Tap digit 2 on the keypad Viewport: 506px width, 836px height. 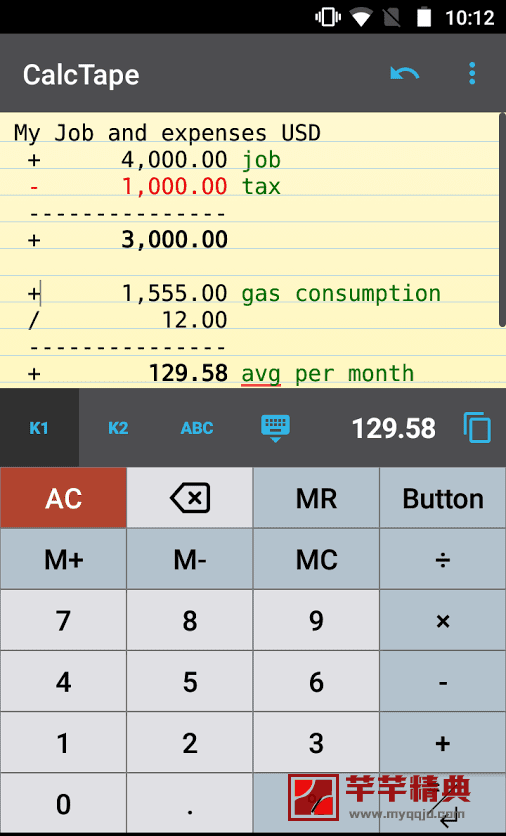click(x=190, y=743)
